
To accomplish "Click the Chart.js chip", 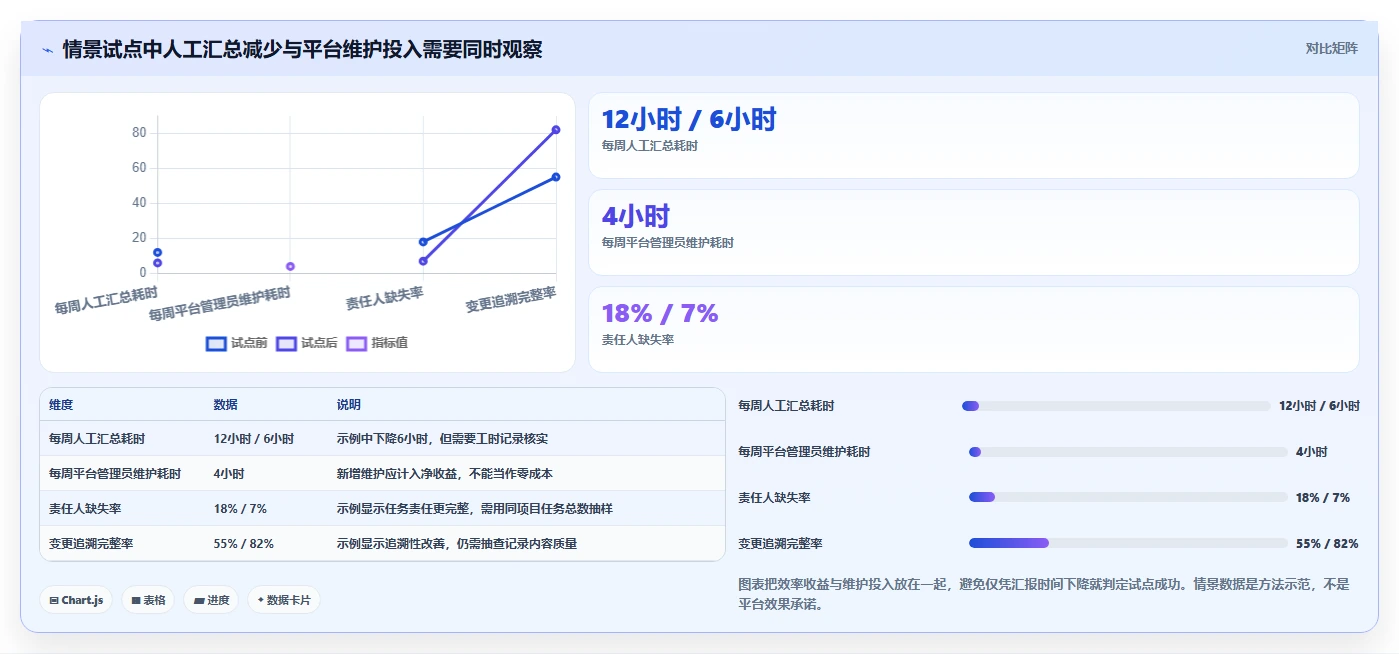I will click(76, 600).
